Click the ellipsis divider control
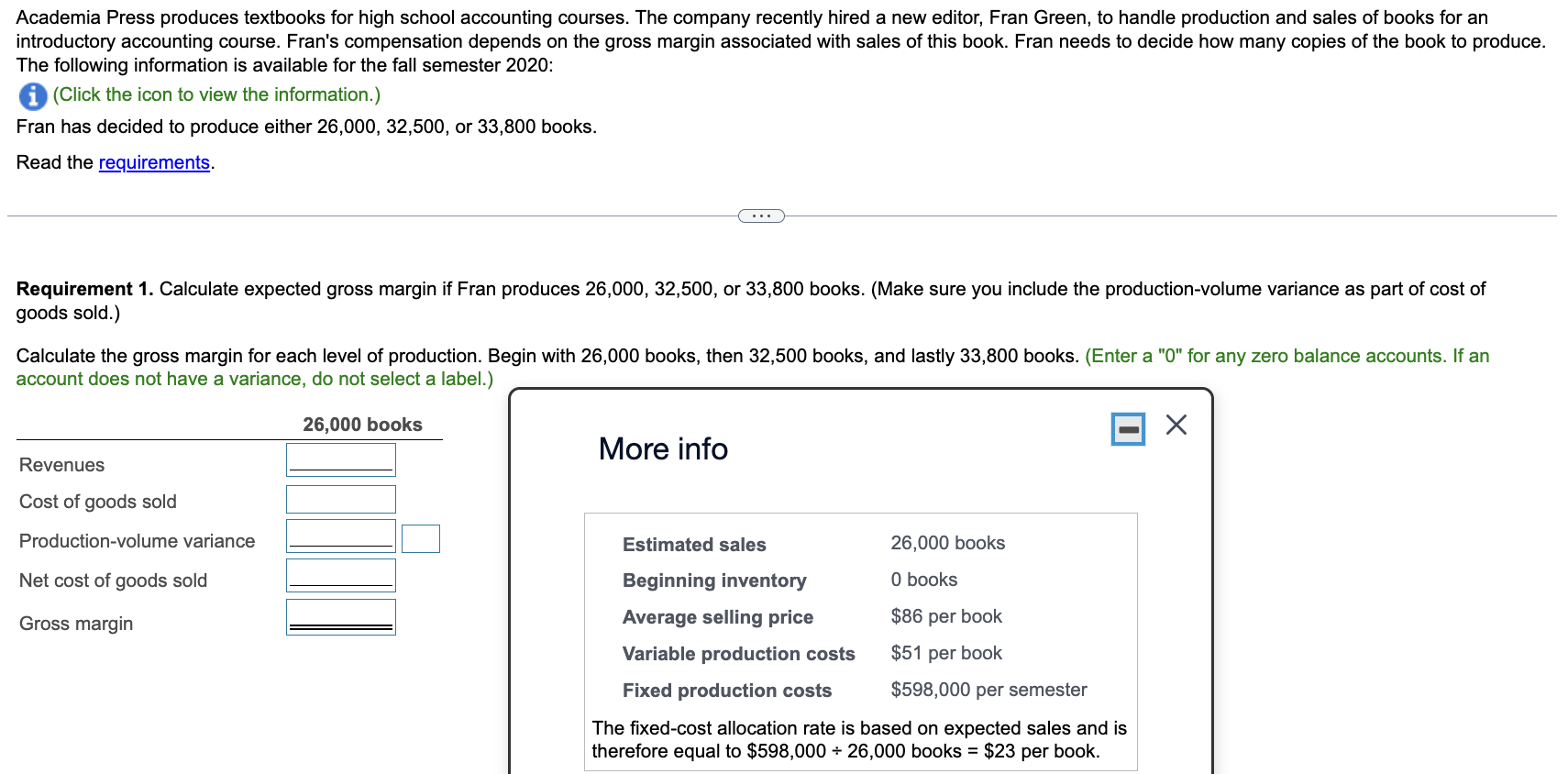 coord(760,215)
